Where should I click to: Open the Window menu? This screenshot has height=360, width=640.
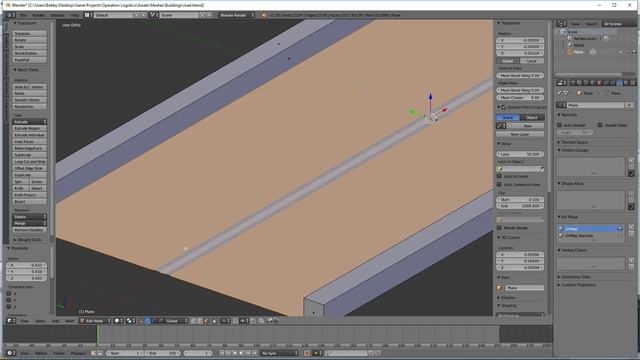[58, 15]
